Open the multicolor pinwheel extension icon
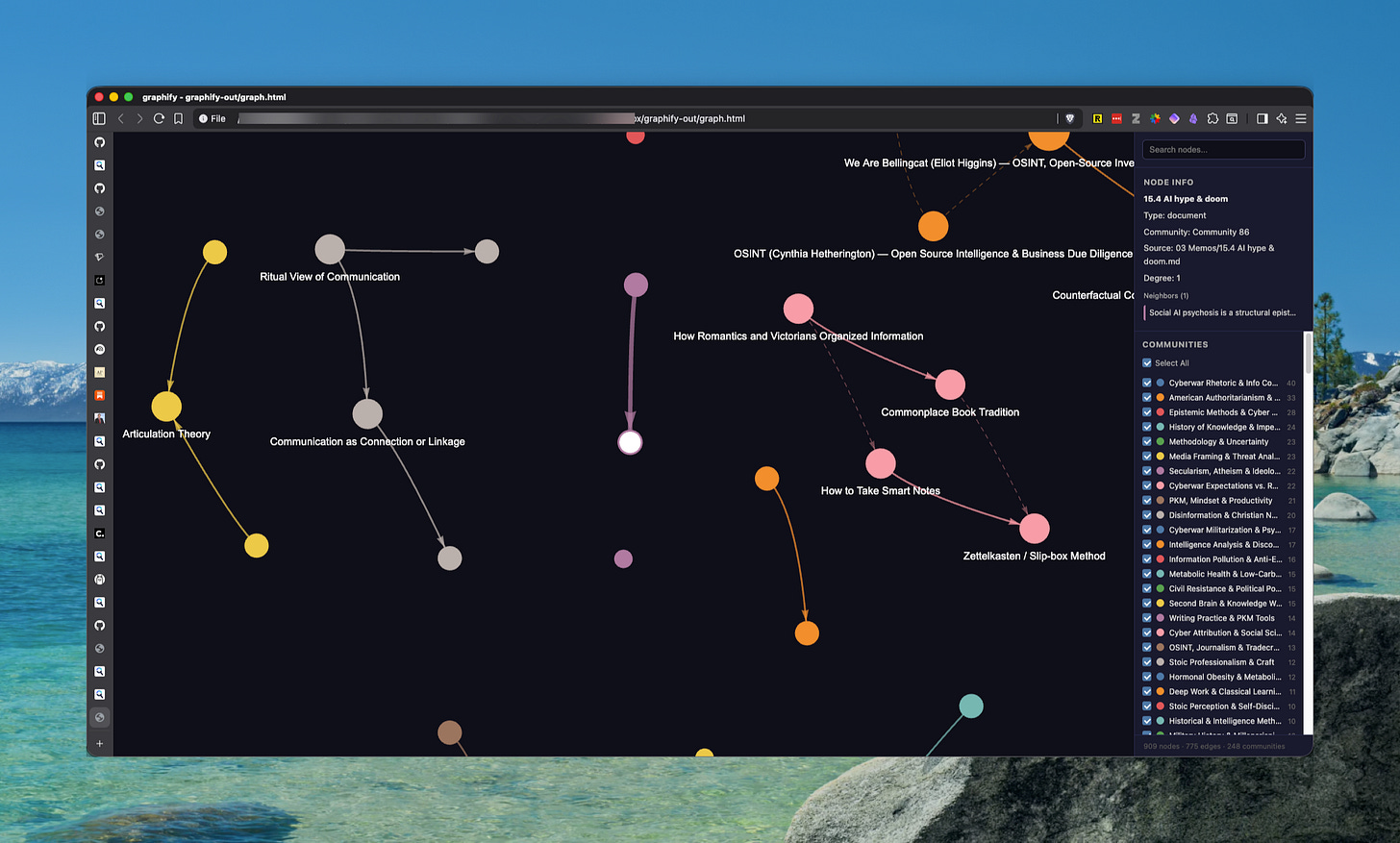Image resolution: width=1400 pixels, height=843 pixels. pyautogui.click(x=1155, y=118)
